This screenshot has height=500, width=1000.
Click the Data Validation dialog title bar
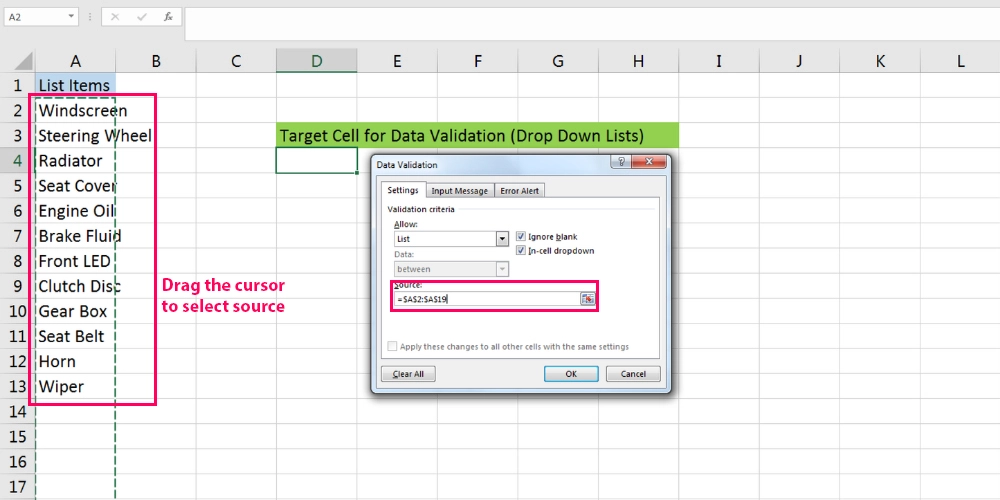(x=491, y=164)
